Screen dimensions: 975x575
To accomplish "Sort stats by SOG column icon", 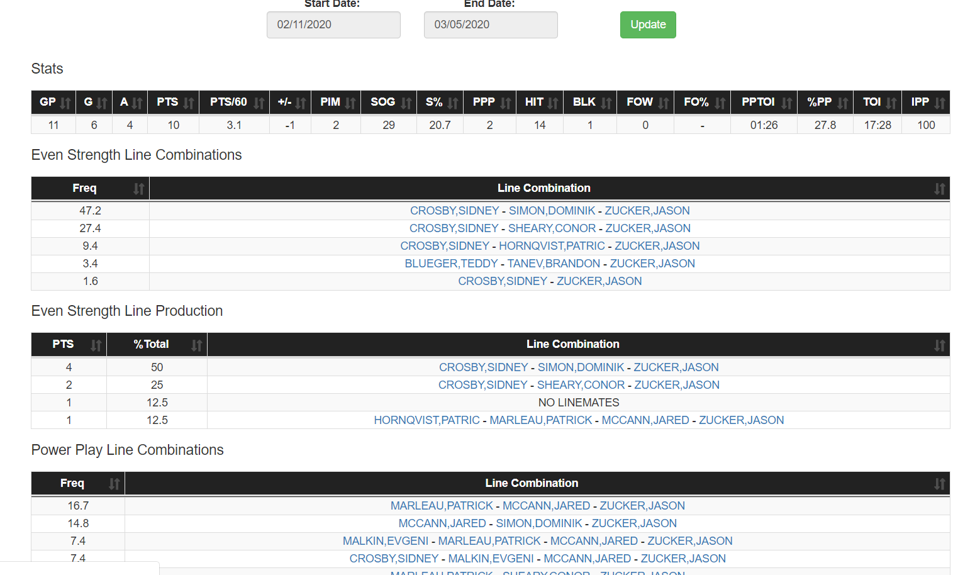I will click(x=406, y=103).
